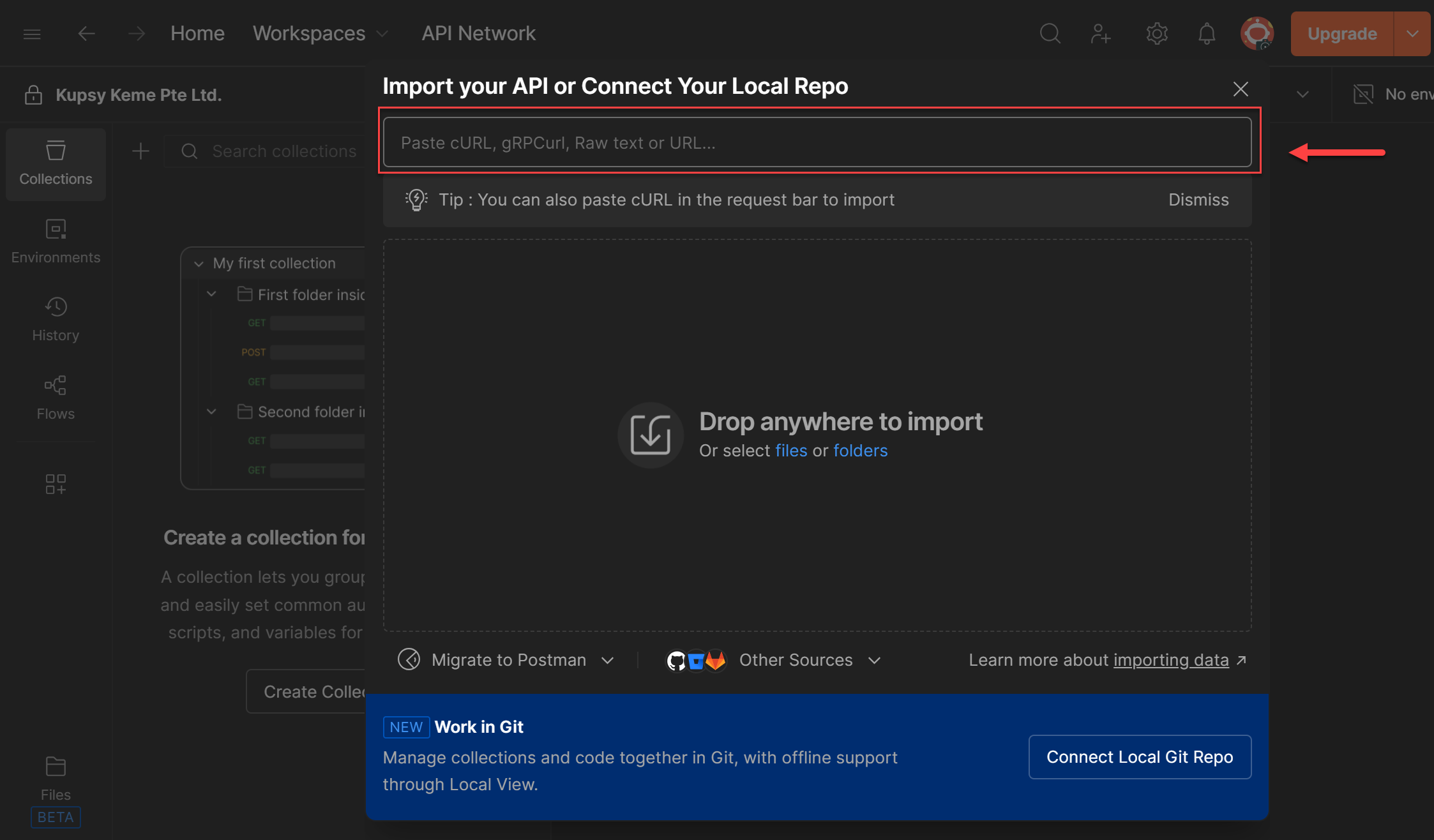Viewport: 1434px width, 840px height.
Task: Collapse the My first collection tree
Action: click(x=199, y=264)
